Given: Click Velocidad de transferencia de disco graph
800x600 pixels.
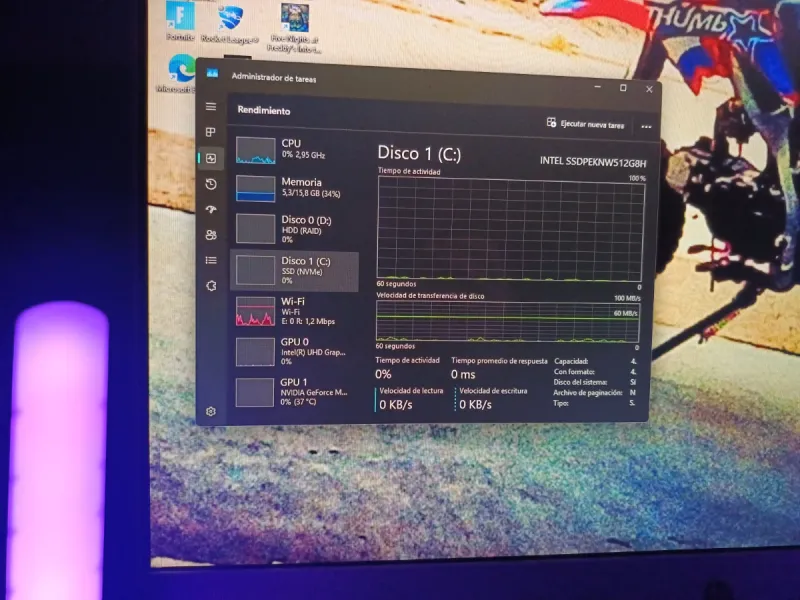Looking at the screenshot, I should click(x=508, y=321).
